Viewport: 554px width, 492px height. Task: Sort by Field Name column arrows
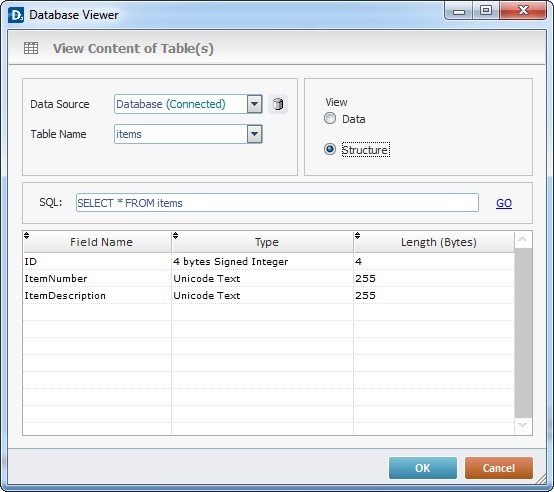(26, 235)
